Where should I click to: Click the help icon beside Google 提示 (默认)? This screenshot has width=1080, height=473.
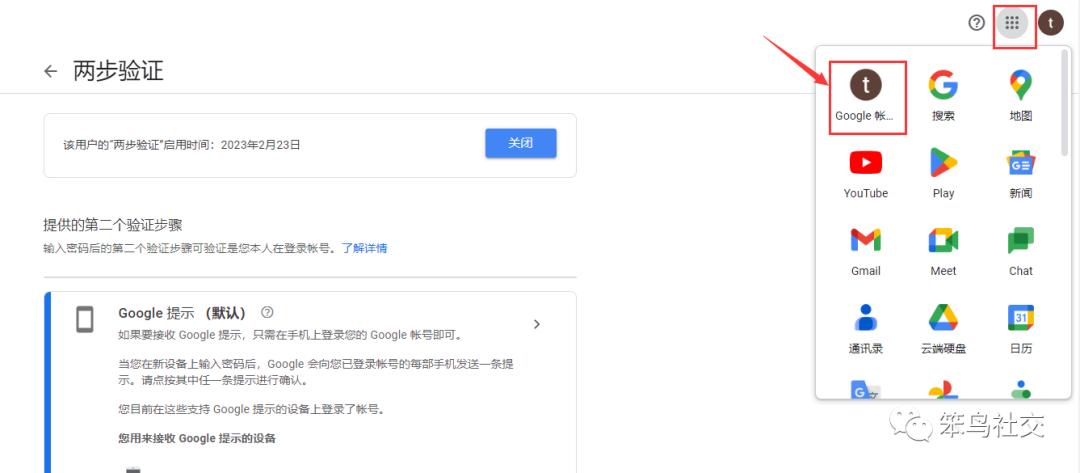pos(267,312)
